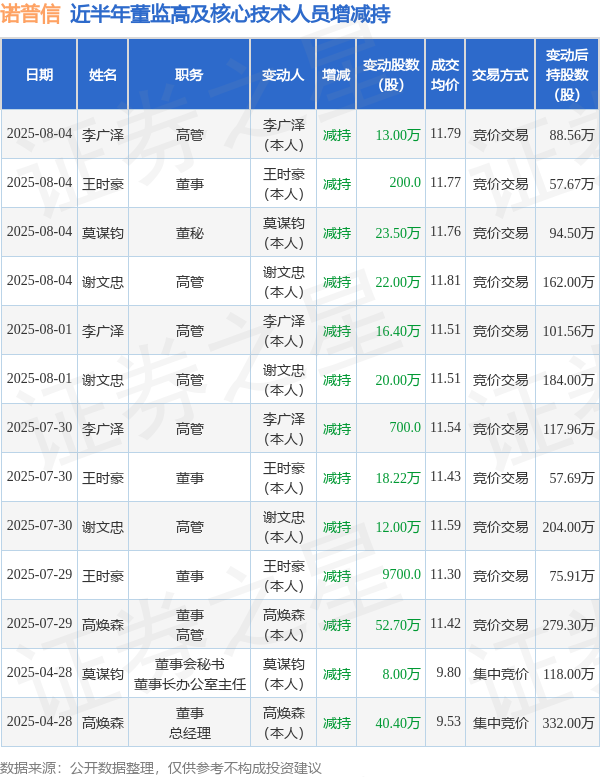Image resolution: width=600 pixels, height=777 pixels.
Task: Click the 交易方式 column header
Action: coord(500,74)
